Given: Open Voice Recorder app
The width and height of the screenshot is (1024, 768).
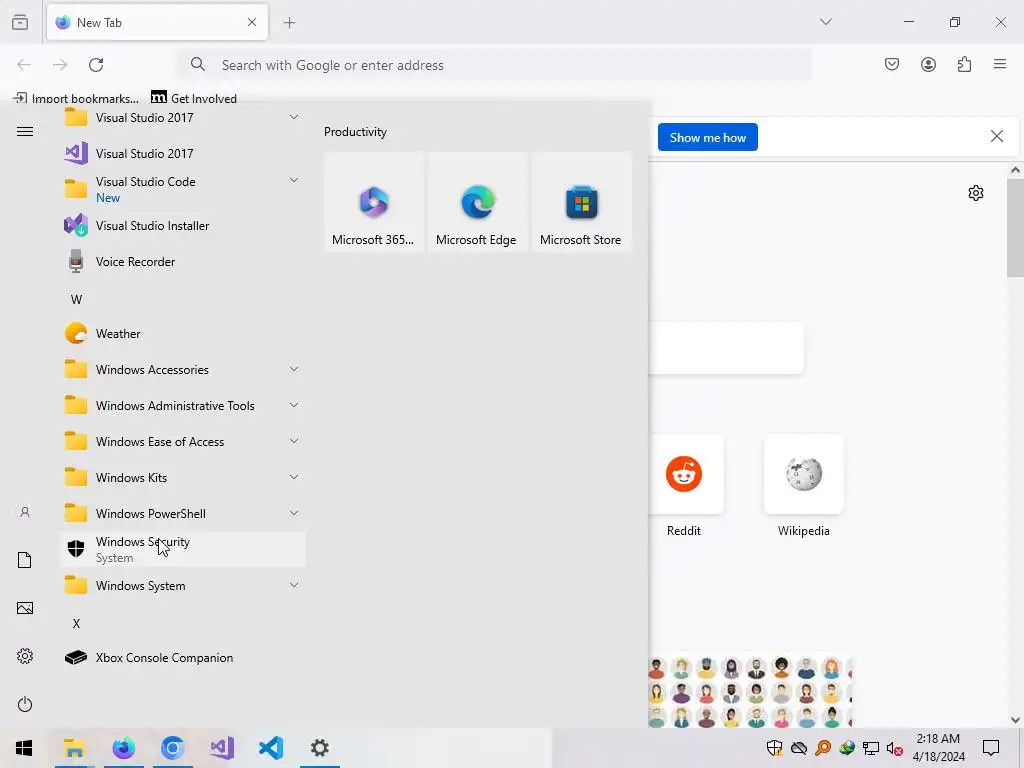Looking at the screenshot, I should [183, 262].
